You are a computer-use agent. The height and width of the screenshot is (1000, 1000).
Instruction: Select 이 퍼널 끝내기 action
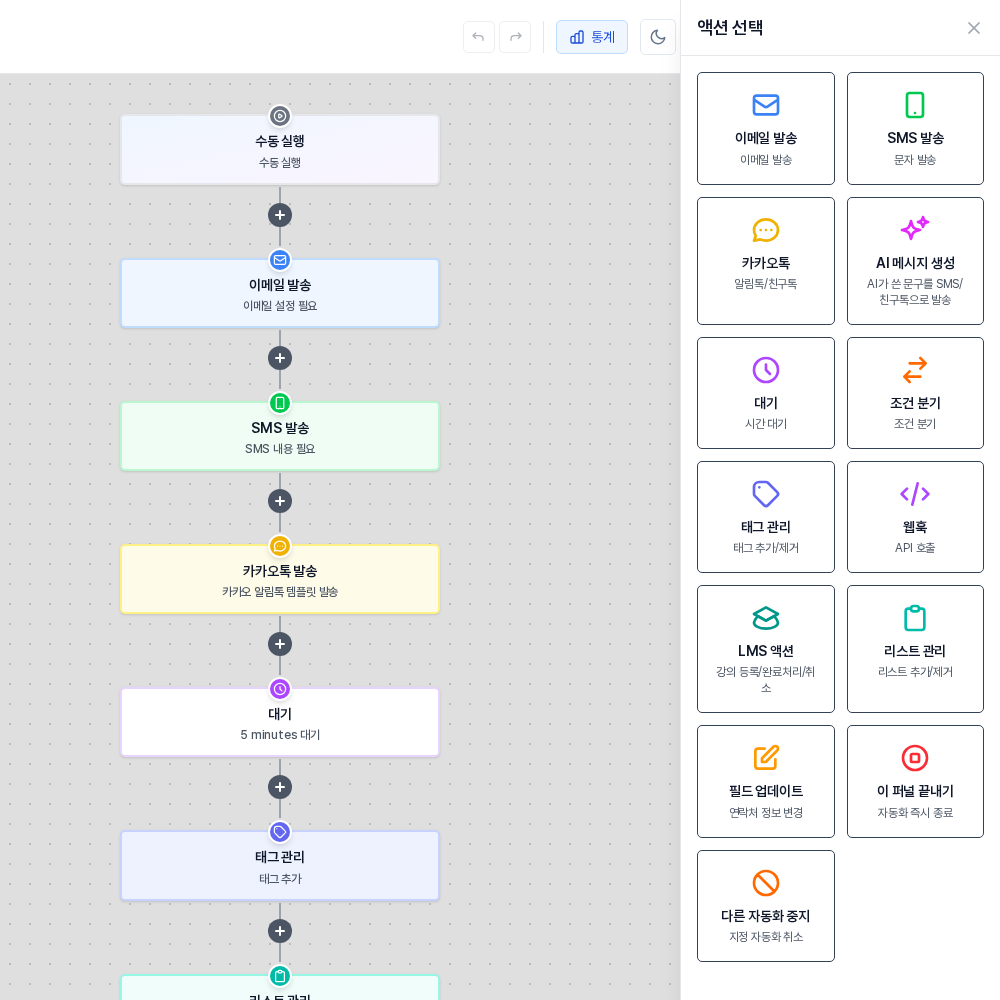915,781
